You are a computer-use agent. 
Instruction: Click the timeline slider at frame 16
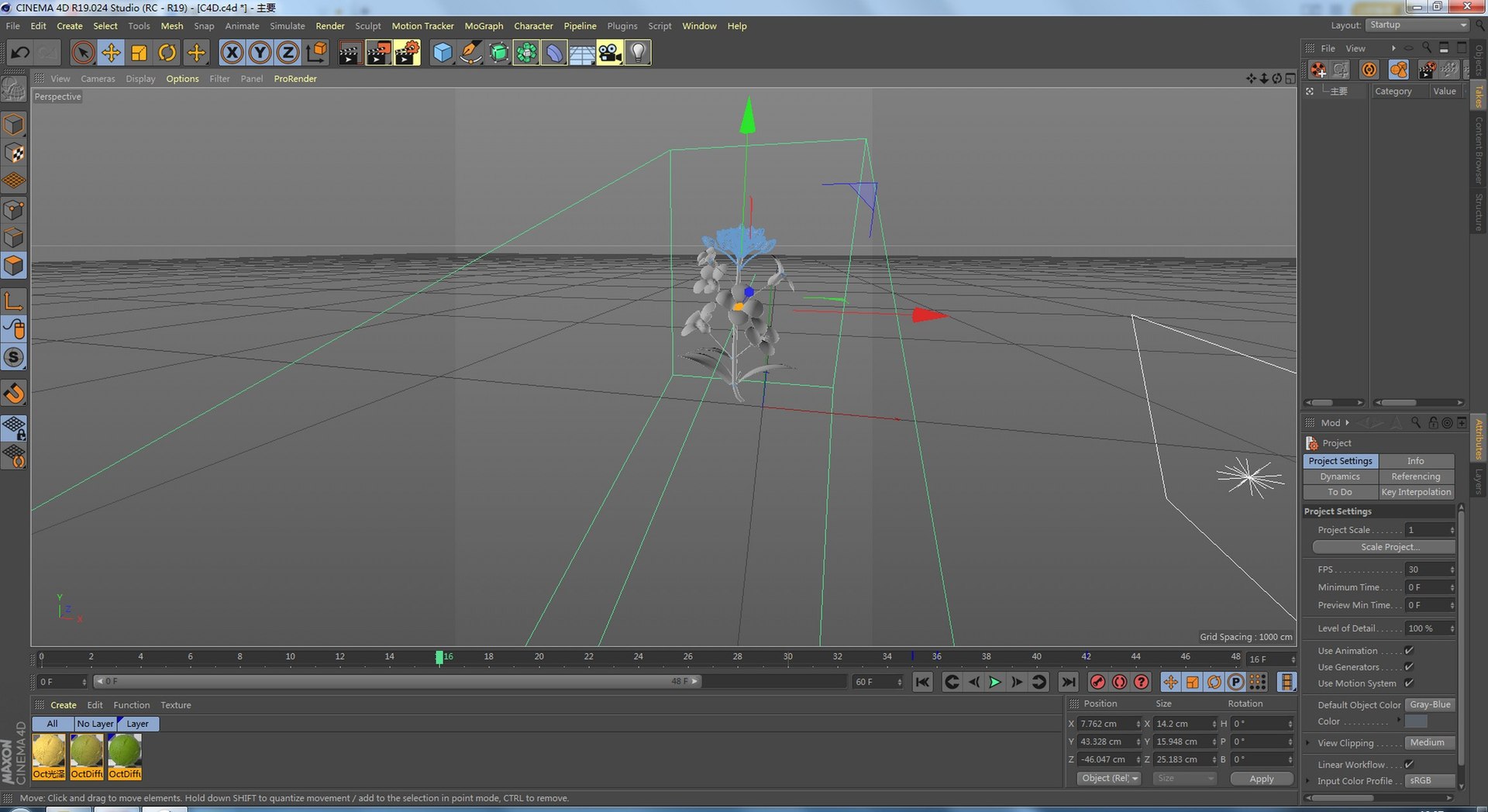[439, 658]
